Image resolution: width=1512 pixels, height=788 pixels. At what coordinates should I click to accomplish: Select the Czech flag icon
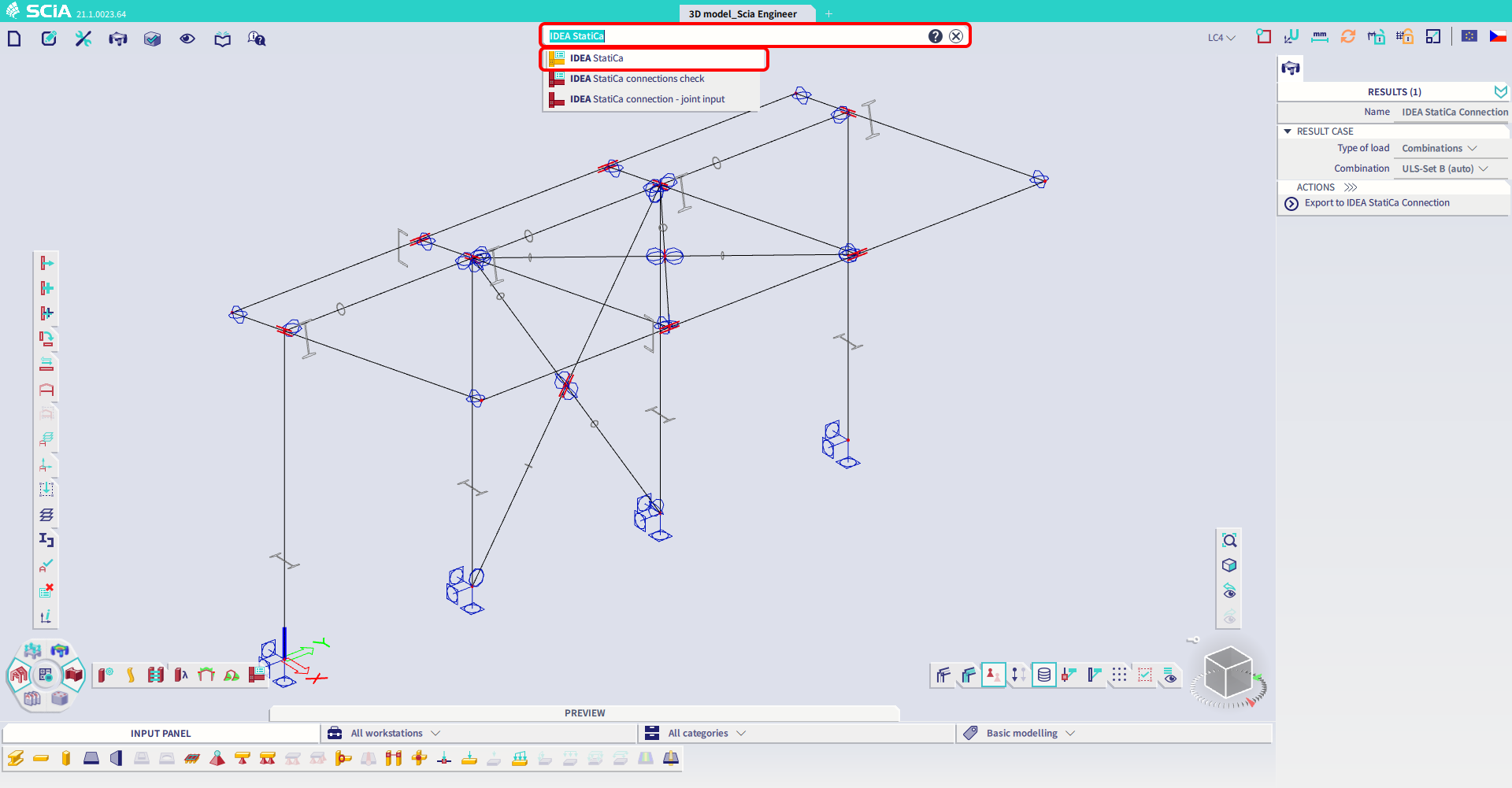(x=1498, y=36)
